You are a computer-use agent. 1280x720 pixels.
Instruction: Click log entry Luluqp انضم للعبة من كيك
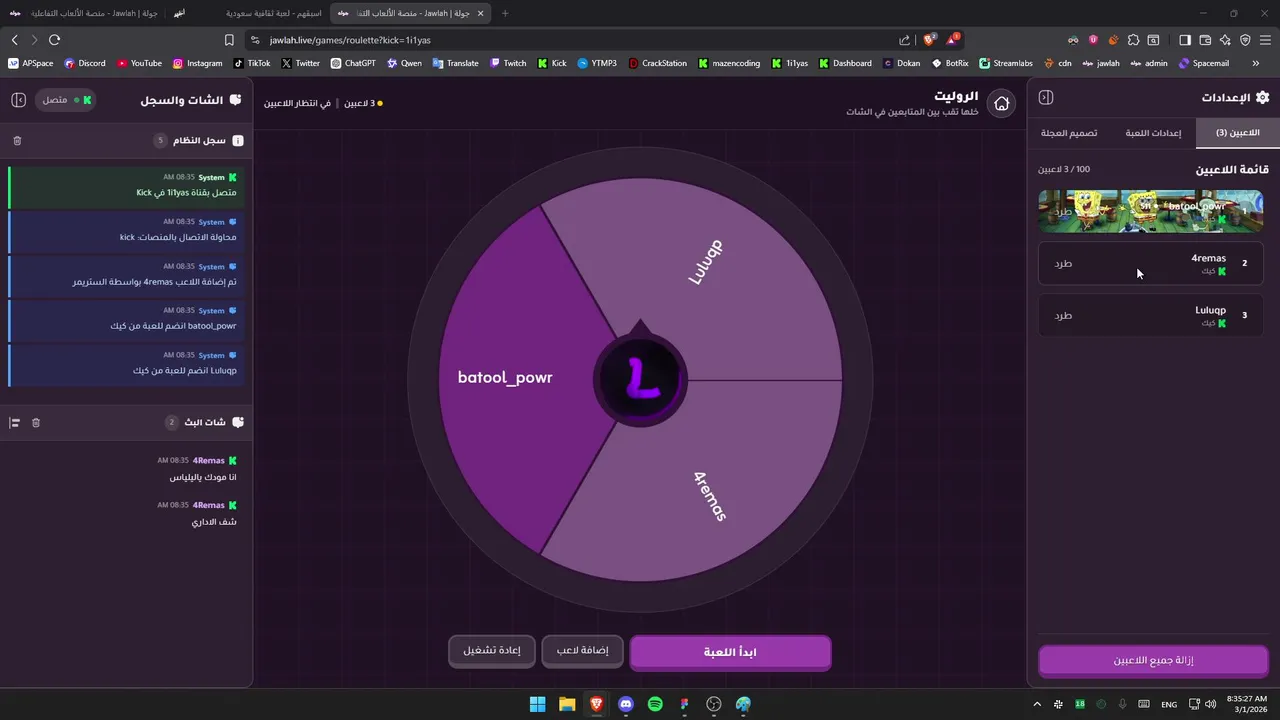(x=127, y=364)
